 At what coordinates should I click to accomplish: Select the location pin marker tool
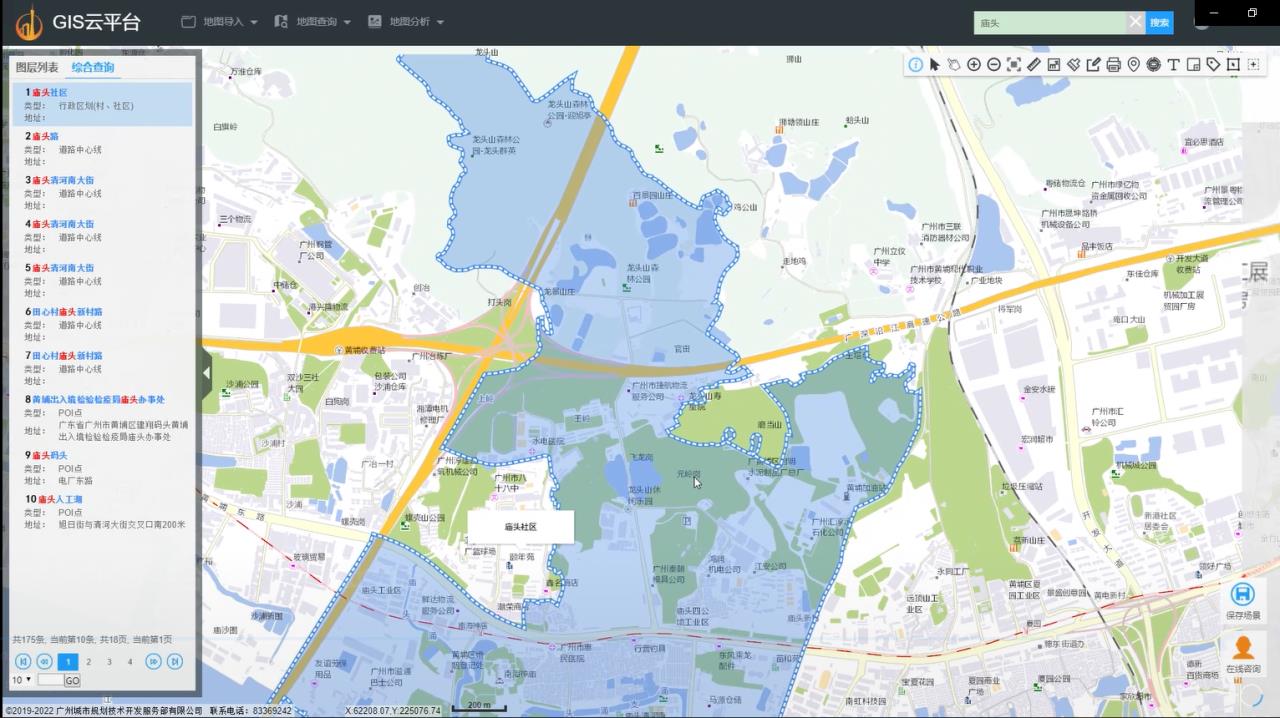(1133, 64)
